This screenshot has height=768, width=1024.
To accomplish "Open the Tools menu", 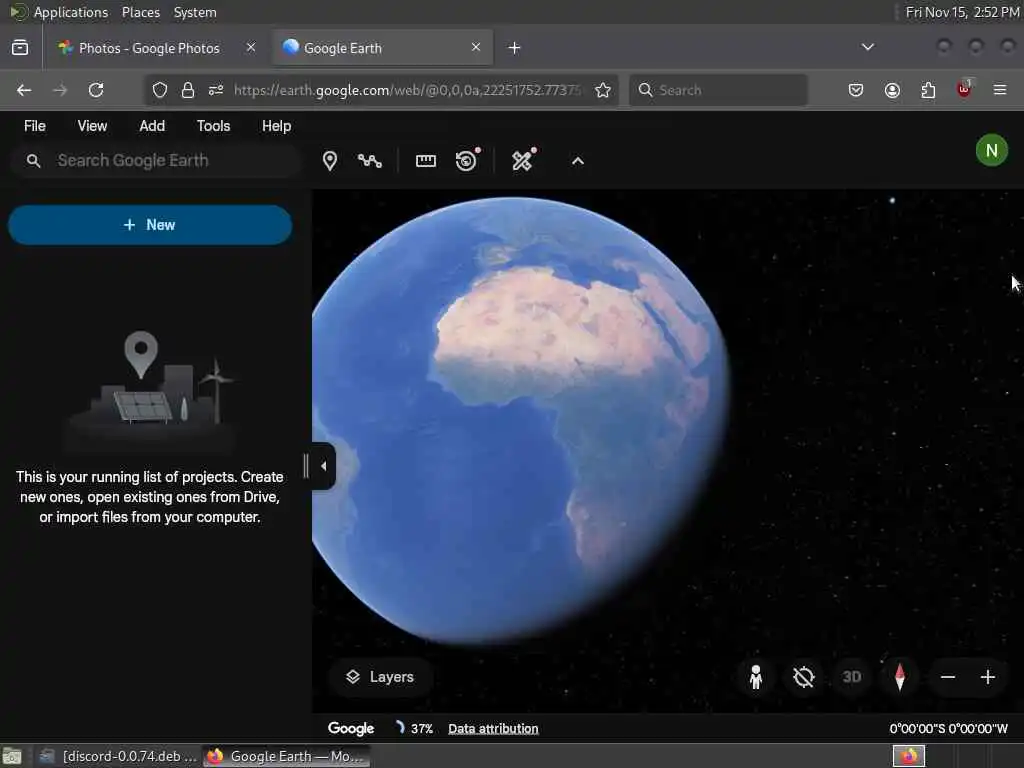I will 214,126.
